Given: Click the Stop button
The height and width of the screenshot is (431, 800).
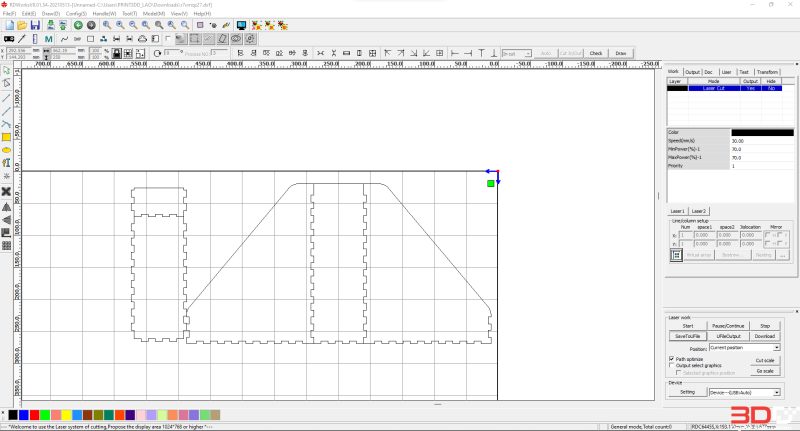Looking at the screenshot, I should [x=765, y=326].
